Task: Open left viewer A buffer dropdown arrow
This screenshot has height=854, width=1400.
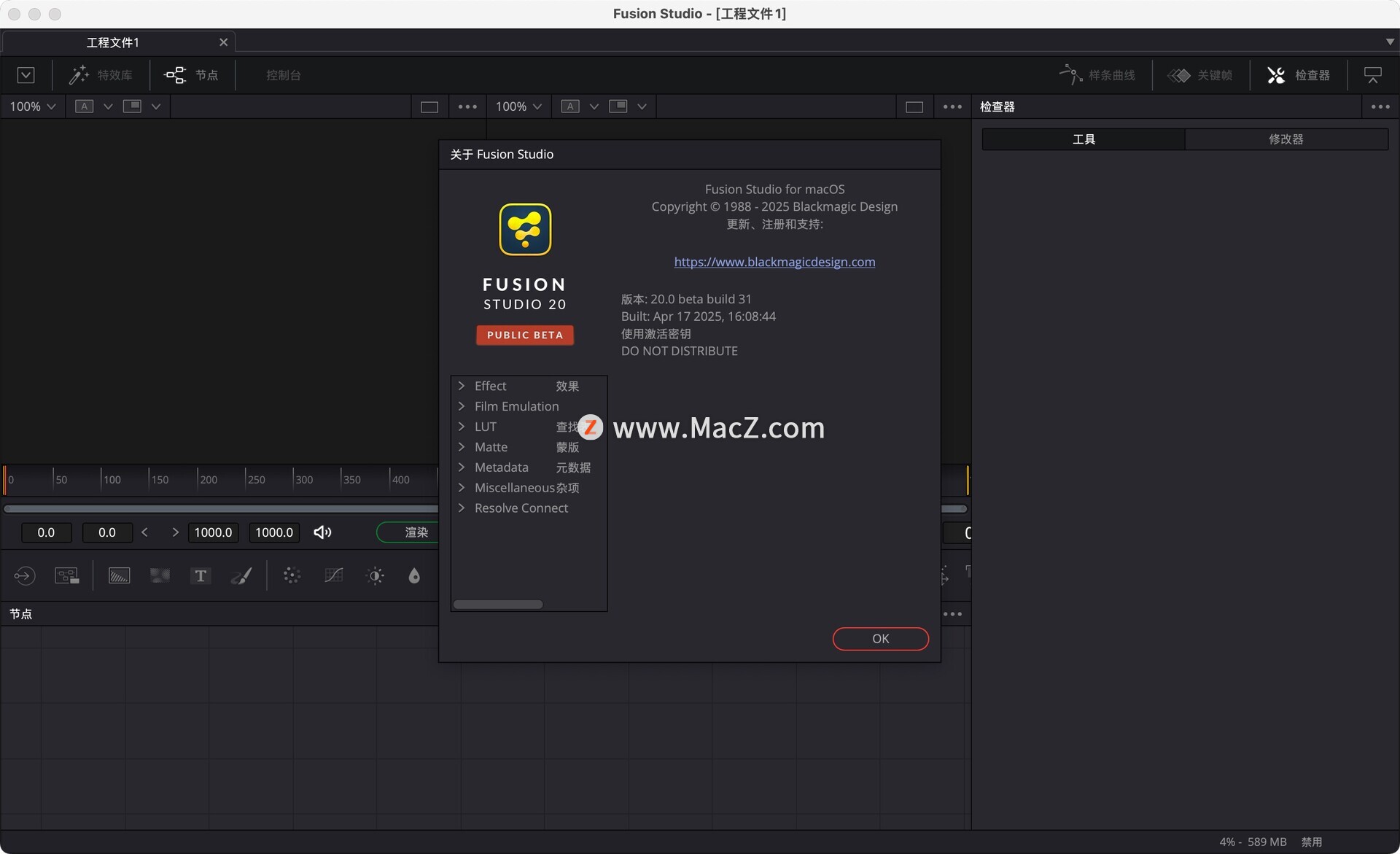Action: coord(108,106)
